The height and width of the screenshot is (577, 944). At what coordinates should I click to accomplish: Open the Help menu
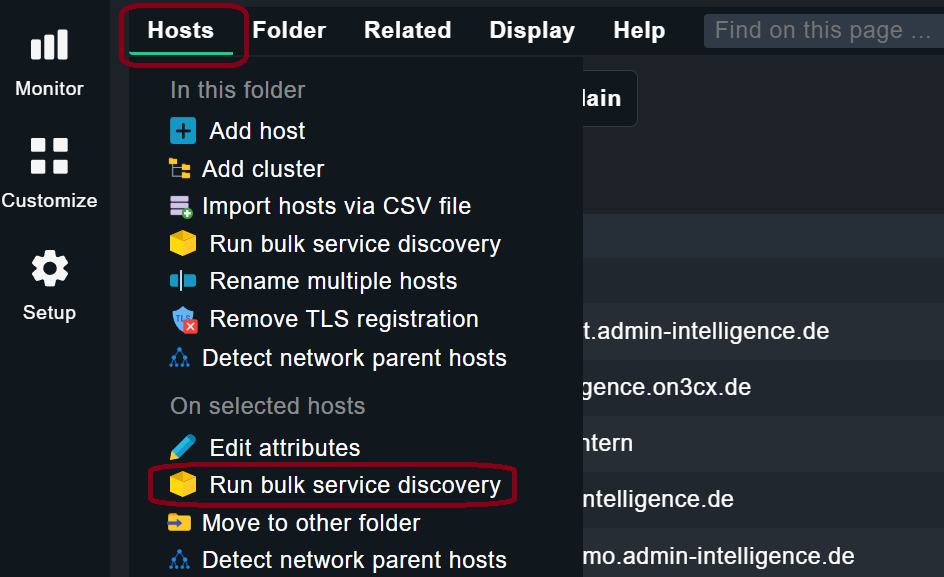(639, 30)
